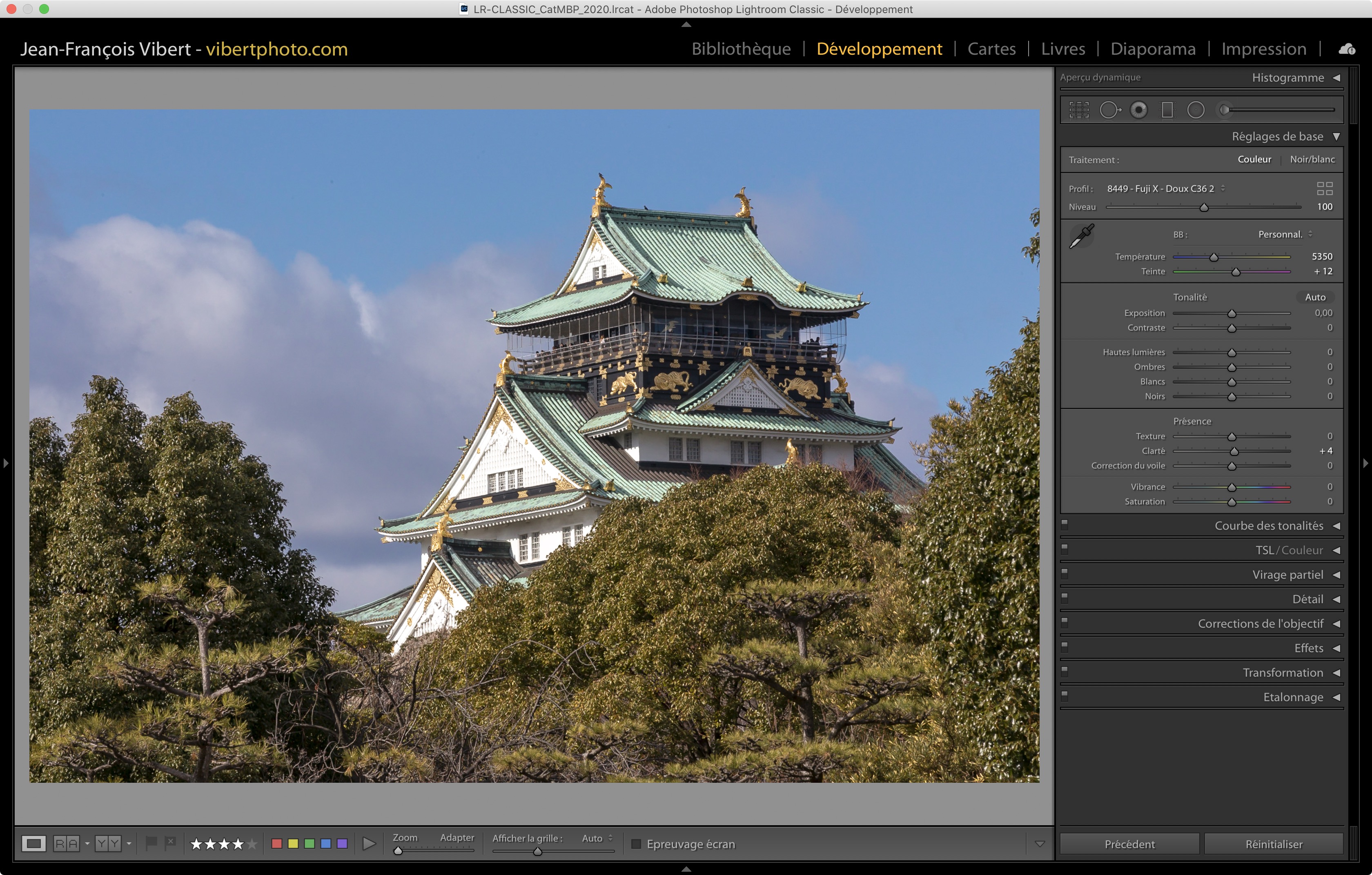Choose the Graduated Filter tool

(x=1167, y=110)
